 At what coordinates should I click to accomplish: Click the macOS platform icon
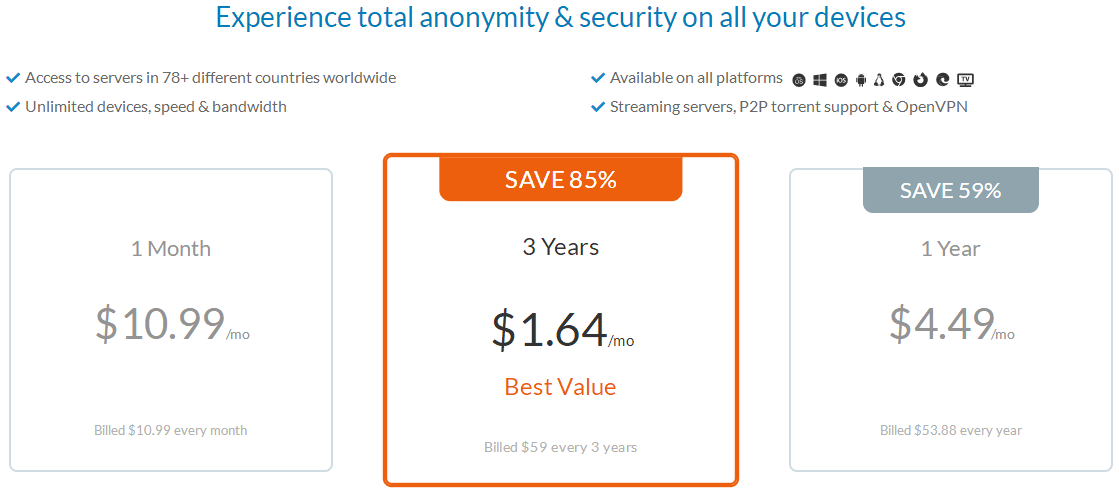(x=799, y=80)
